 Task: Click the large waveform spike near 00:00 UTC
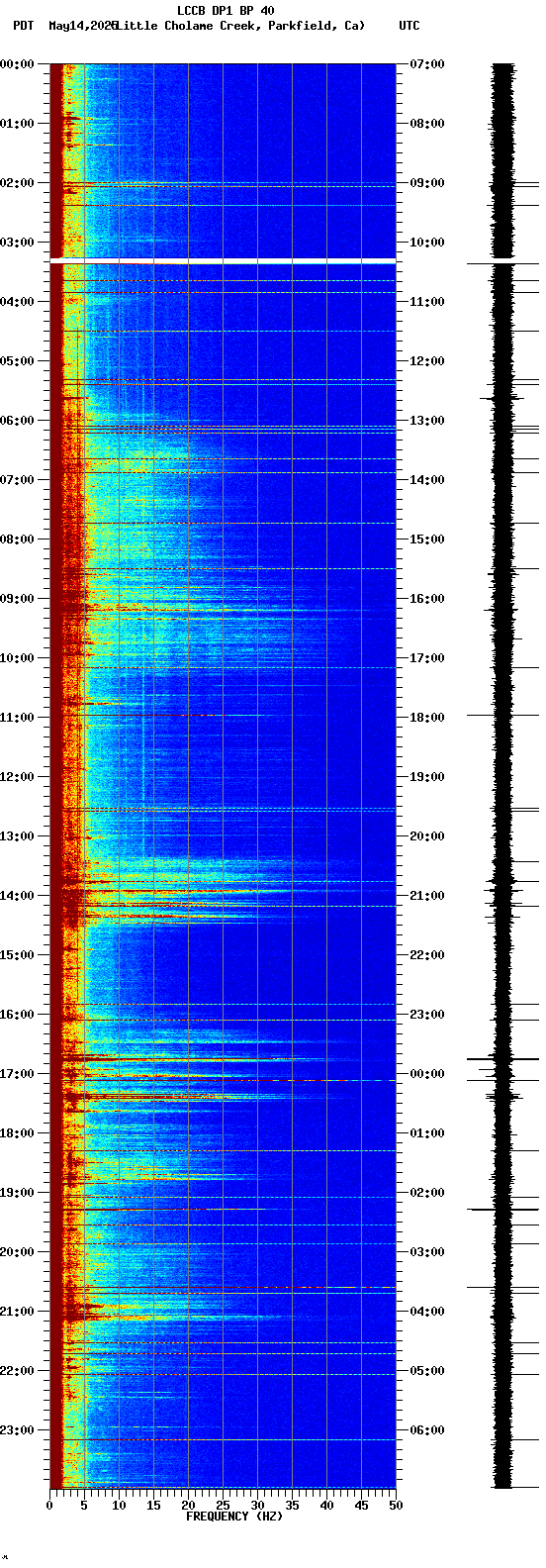point(502,1059)
